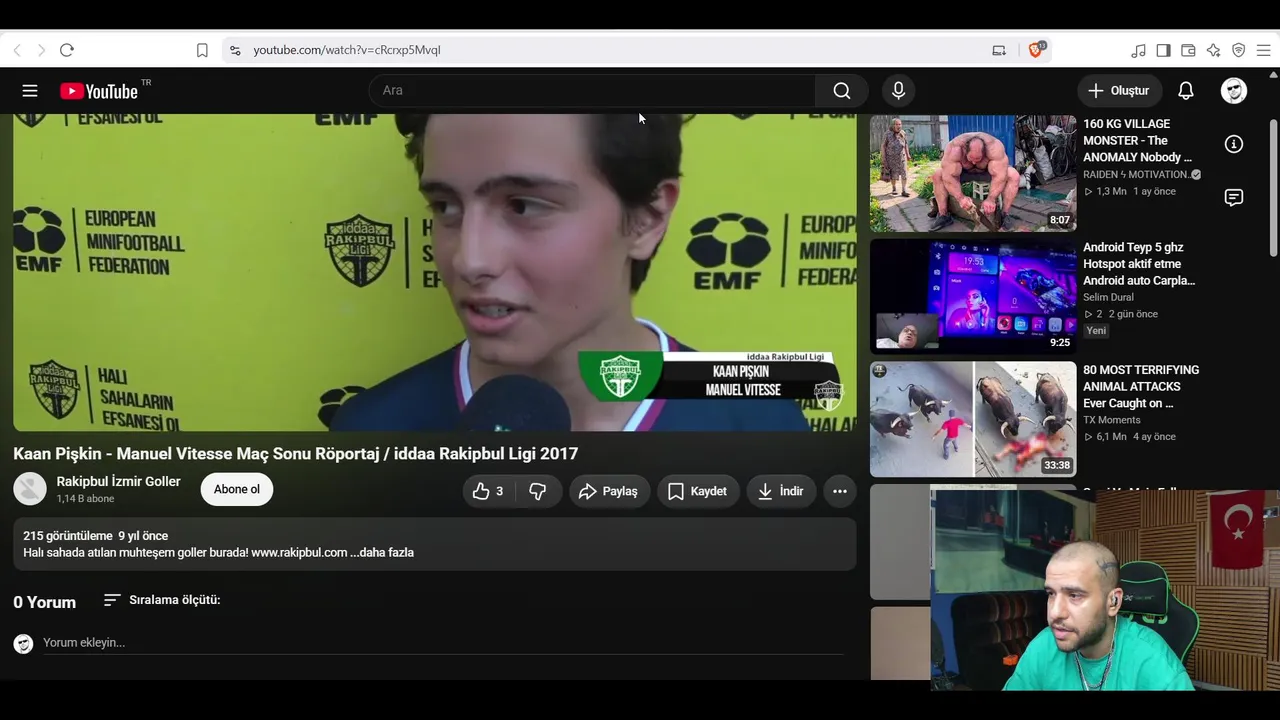Launch the Leo AI sparkle icon
The height and width of the screenshot is (720, 1280).
(1214, 50)
